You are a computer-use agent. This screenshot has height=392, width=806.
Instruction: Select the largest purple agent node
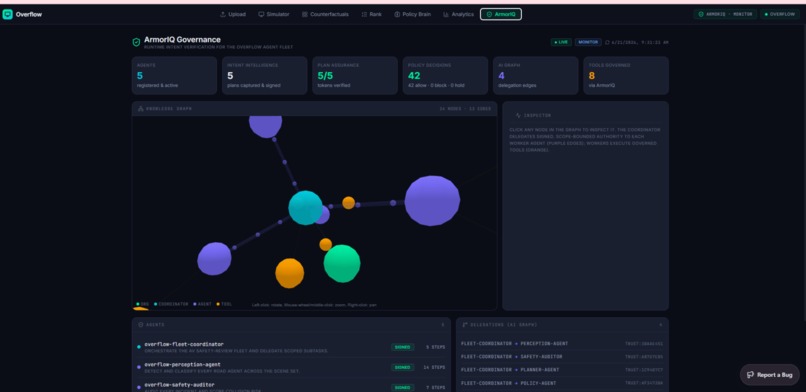(432, 201)
